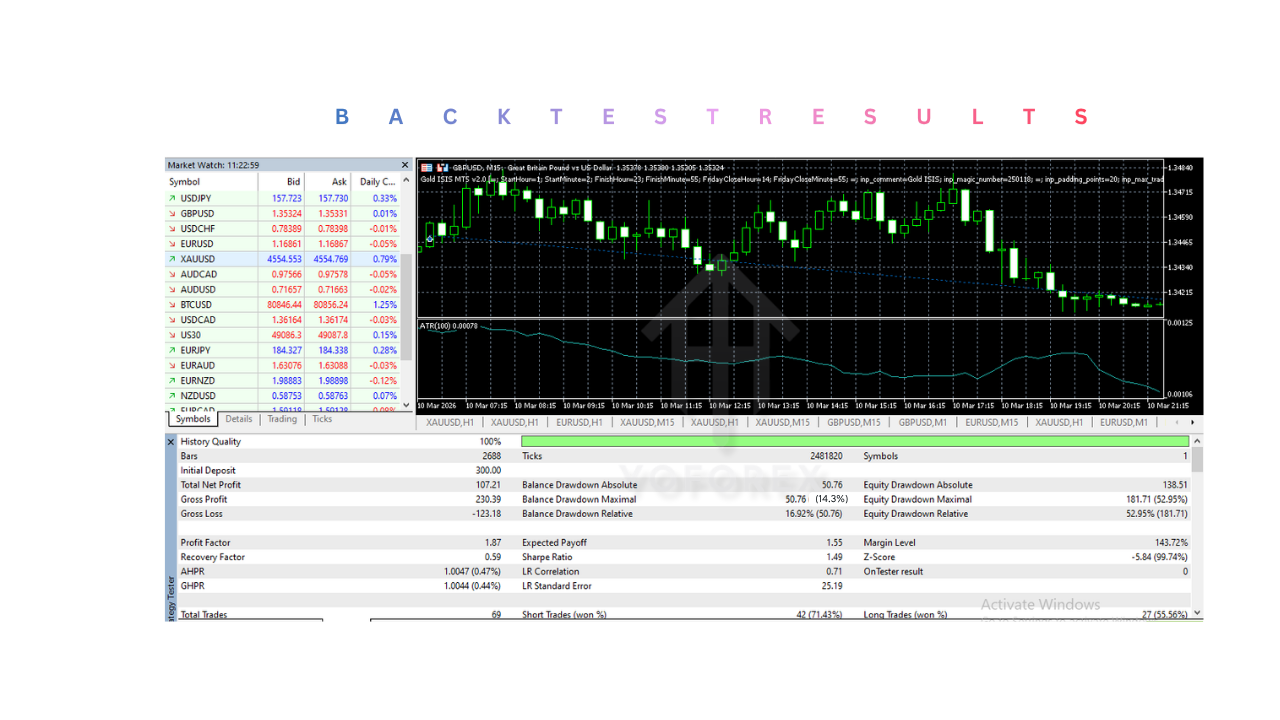Click the Depth of Market icon on the GBPUSD chart

click(427, 167)
